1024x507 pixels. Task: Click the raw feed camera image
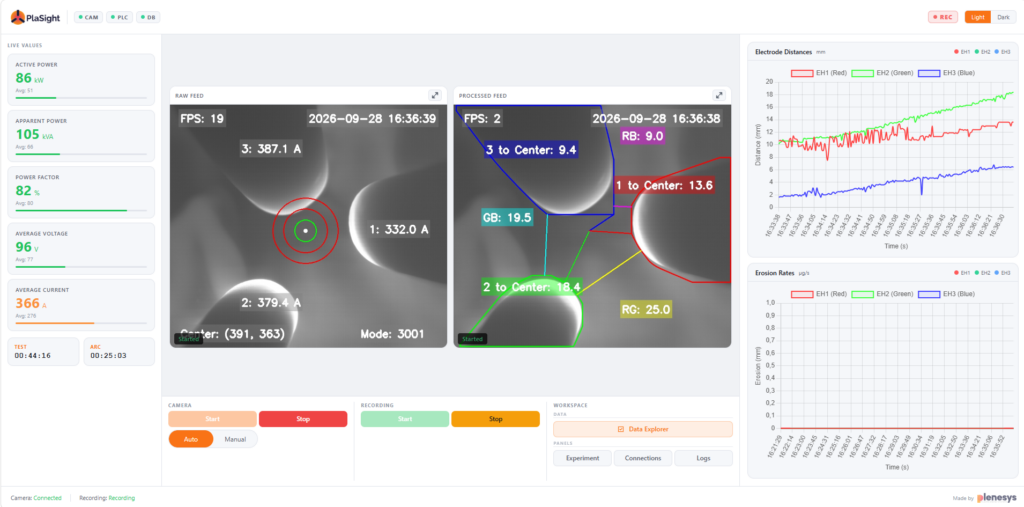pyautogui.click(x=308, y=226)
